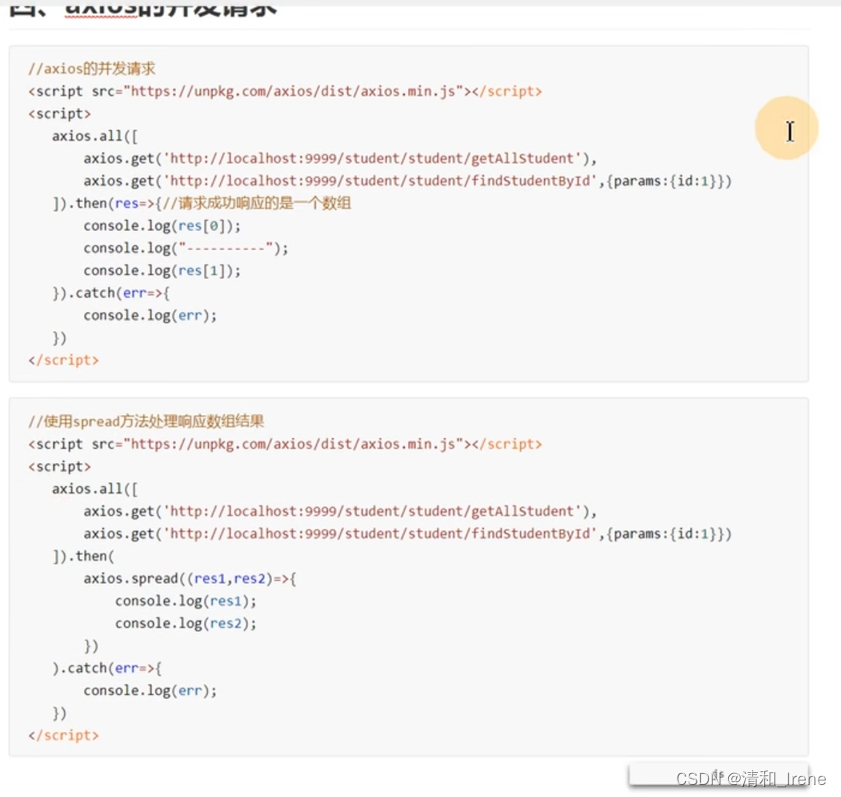
Task: Click the line console.log("----------");
Action: 186,248
